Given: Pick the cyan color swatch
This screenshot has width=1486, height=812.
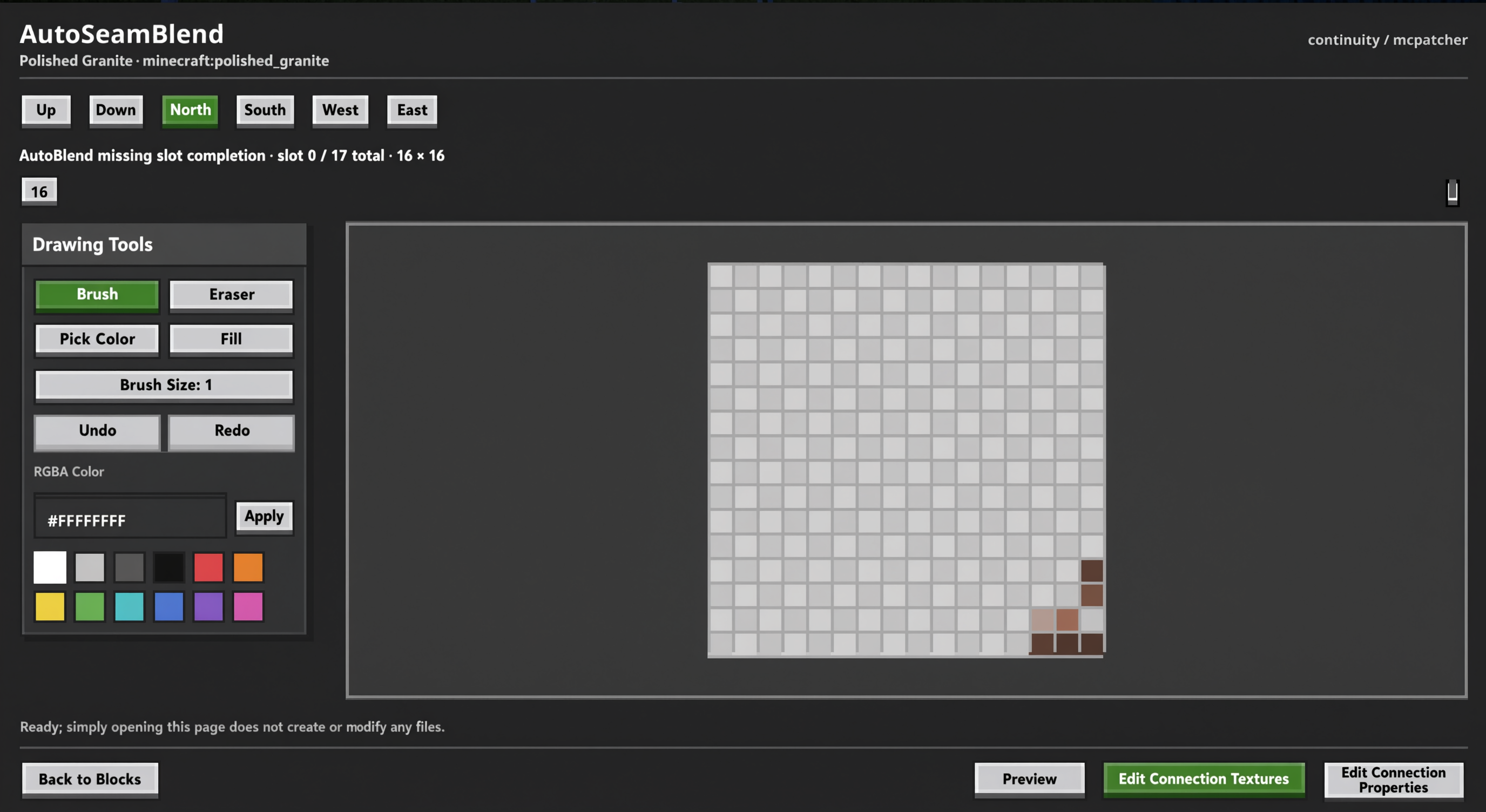Looking at the screenshot, I should (129, 607).
